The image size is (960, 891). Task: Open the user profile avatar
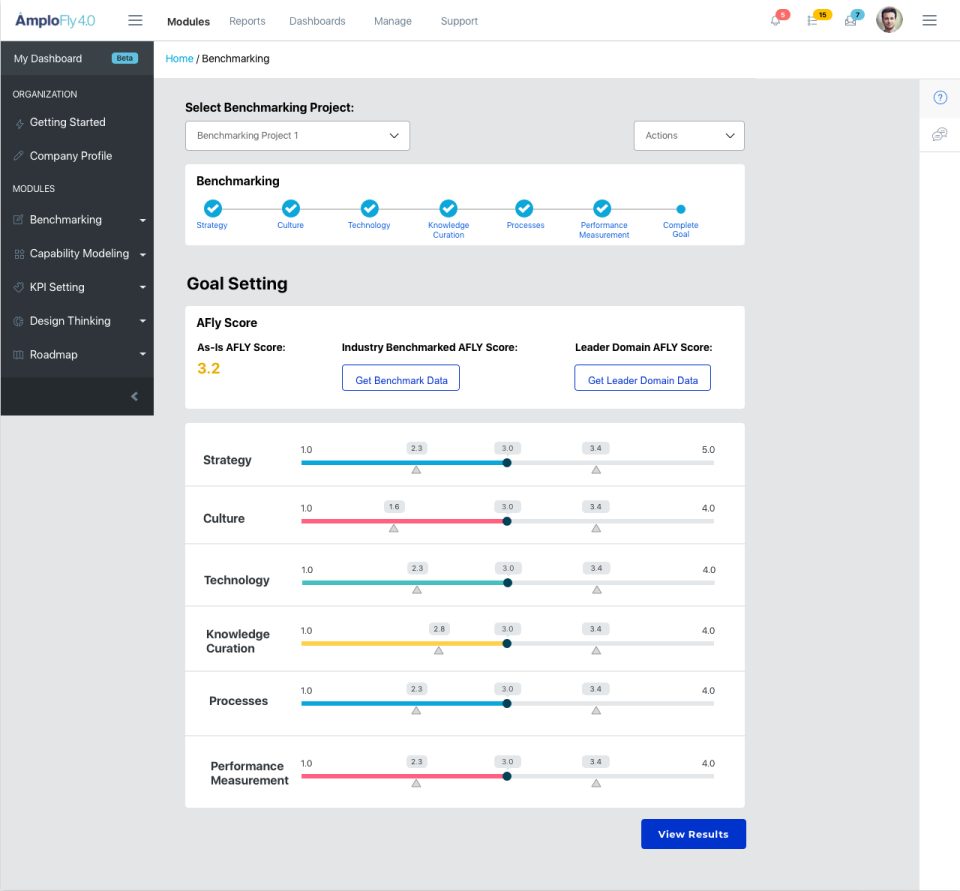click(889, 19)
